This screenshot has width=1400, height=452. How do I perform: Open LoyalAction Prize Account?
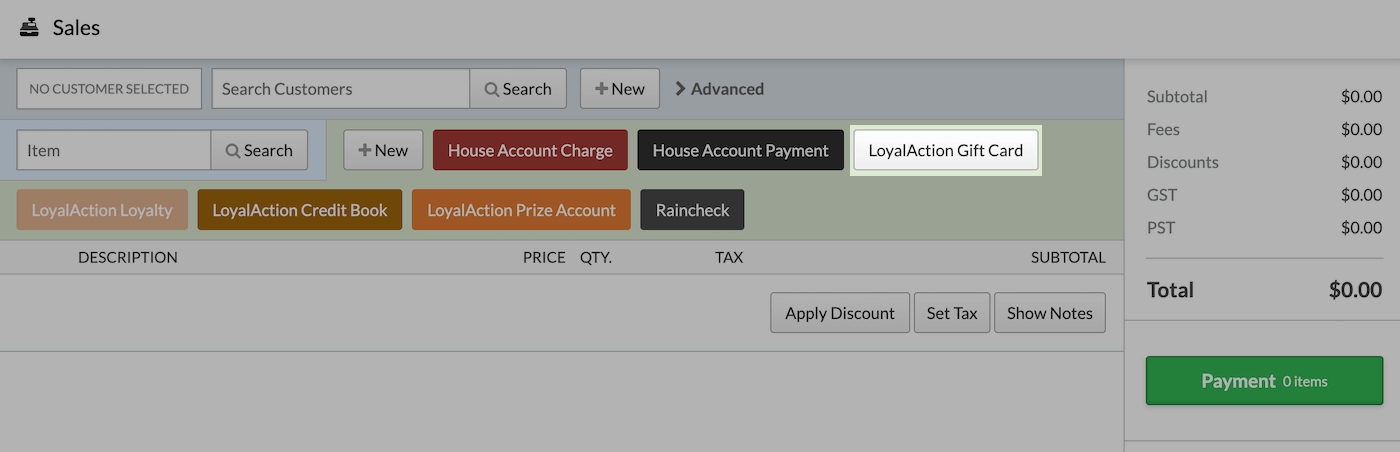(521, 210)
